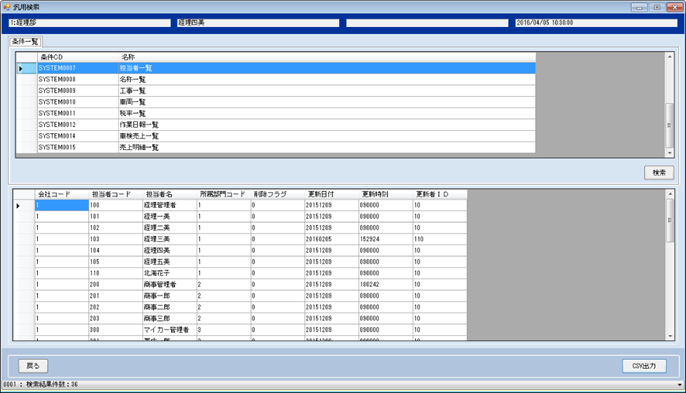
Task: Click staff code cell 200
Action: click(116, 285)
